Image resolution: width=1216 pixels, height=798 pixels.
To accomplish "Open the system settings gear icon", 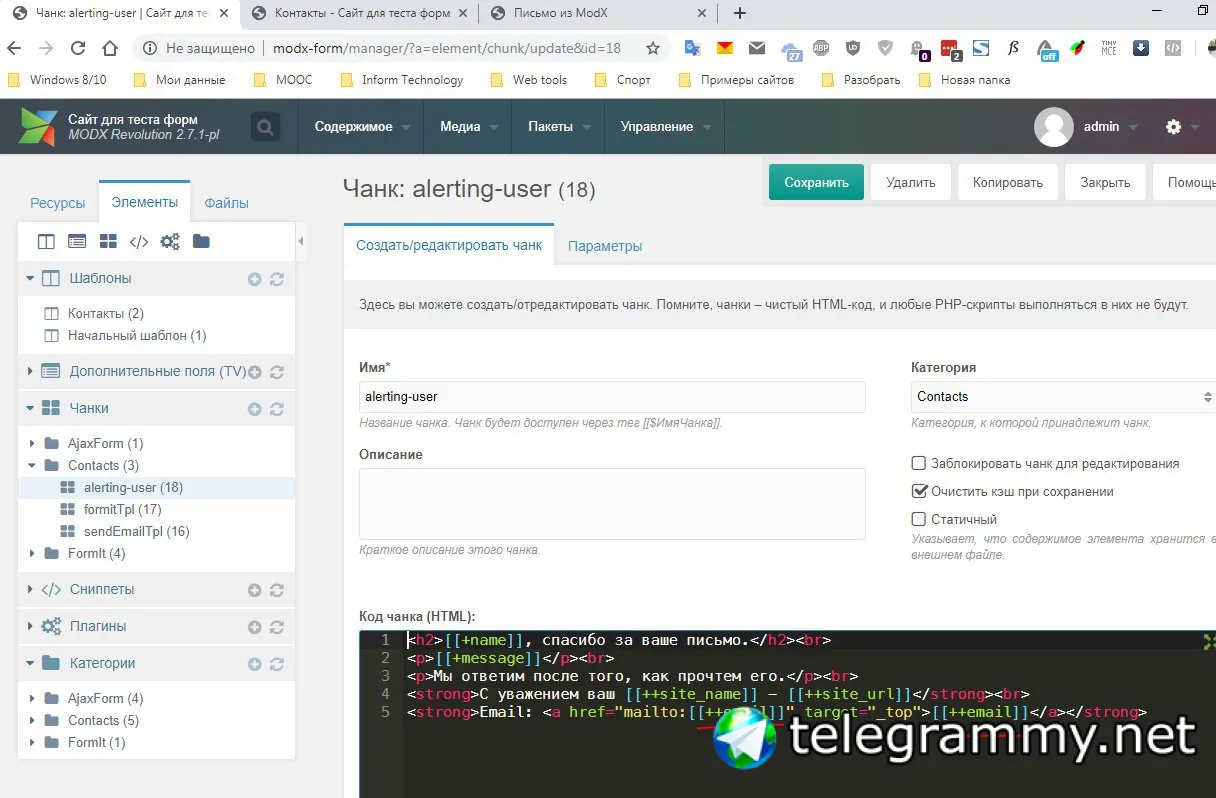I will tap(1173, 127).
